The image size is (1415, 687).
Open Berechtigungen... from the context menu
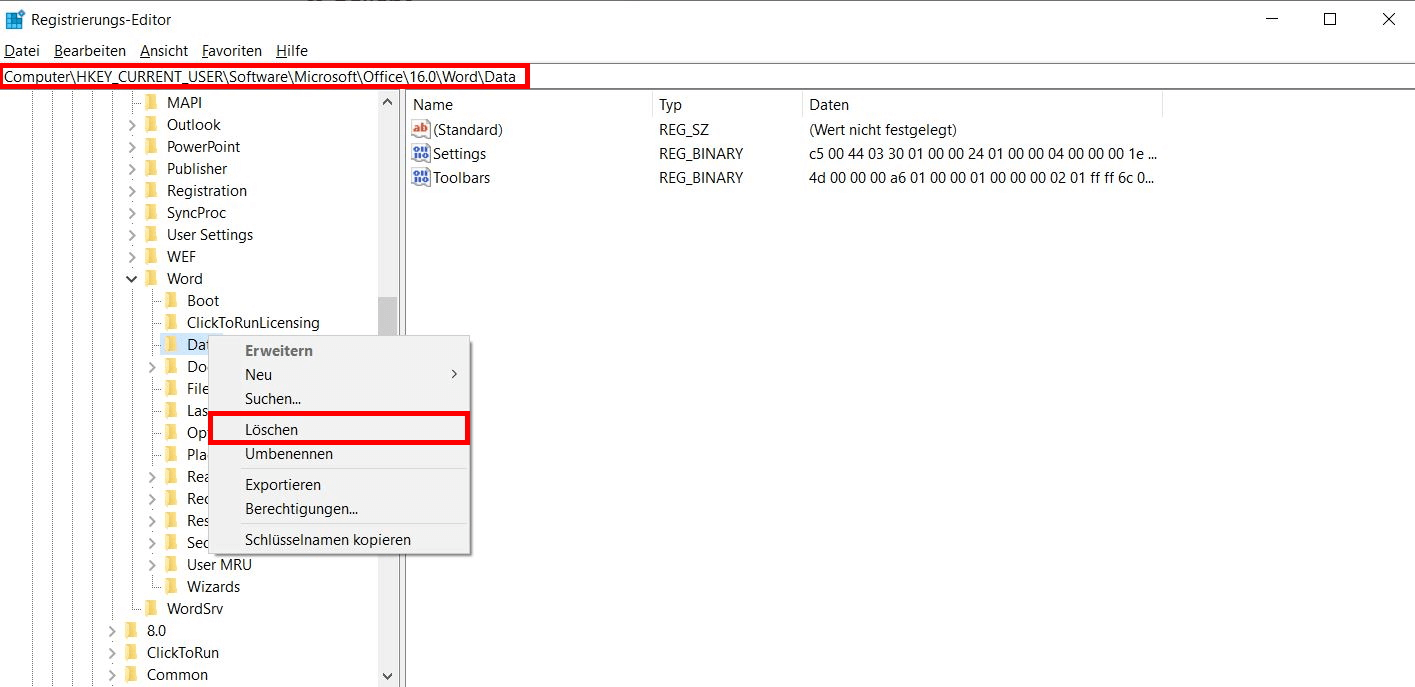(340, 509)
